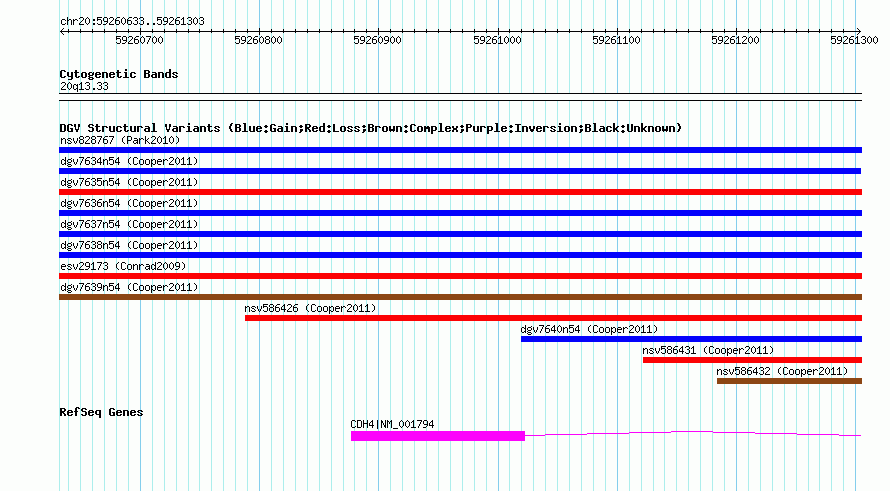Image resolution: width=890 pixels, height=491 pixels.
Task: Select the 20q13.33 band label
Action: (x=84, y=86)
